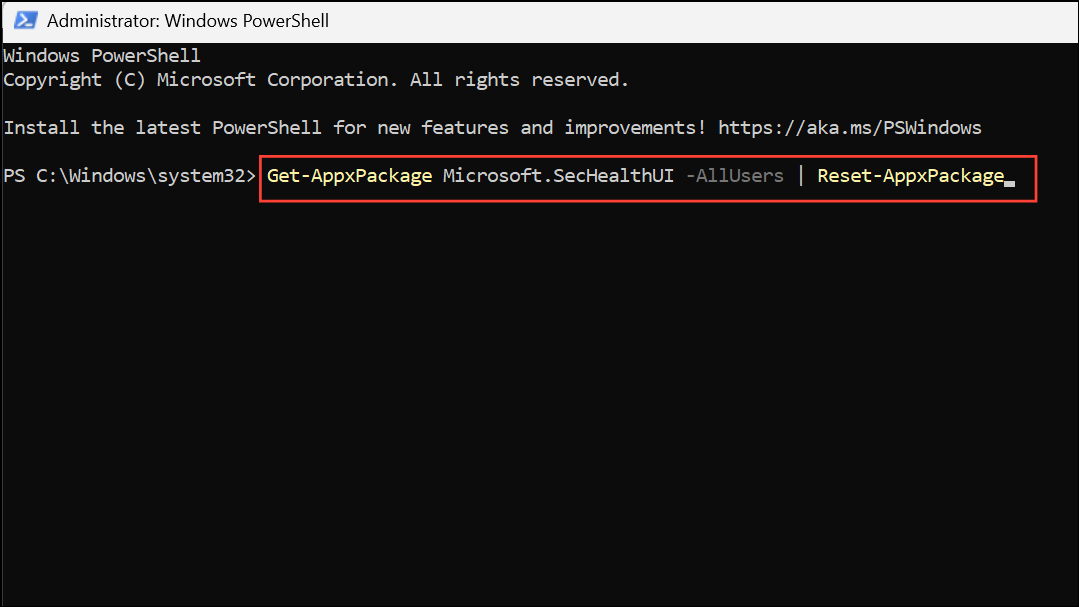Click "All rights reserved." text
The height and width of the screenshot is (607, 1079).
point(521,80)
